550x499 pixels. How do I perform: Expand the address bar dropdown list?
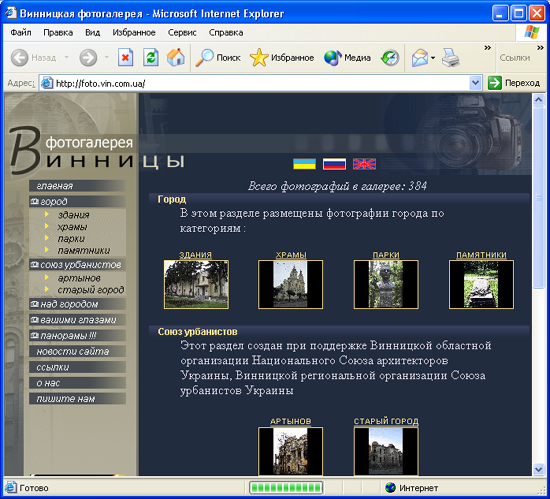tap(475, 83)
